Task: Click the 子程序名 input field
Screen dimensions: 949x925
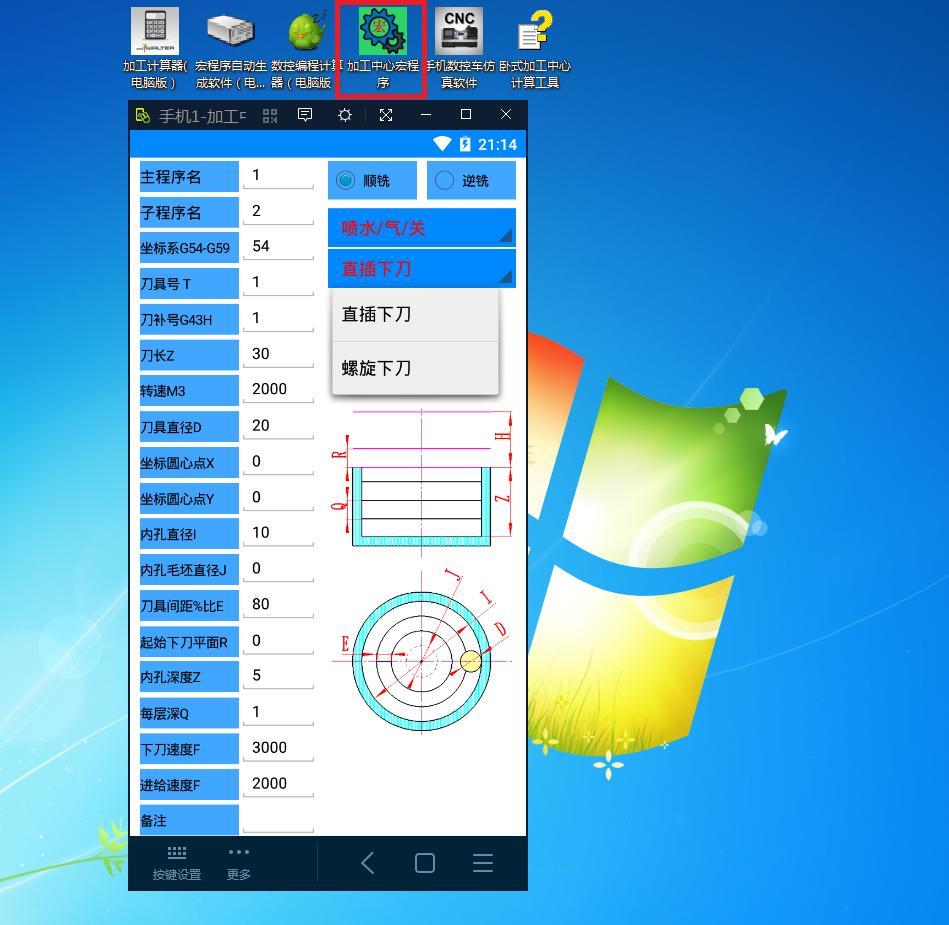Action: pyautogui.click(x=278, y=211)
